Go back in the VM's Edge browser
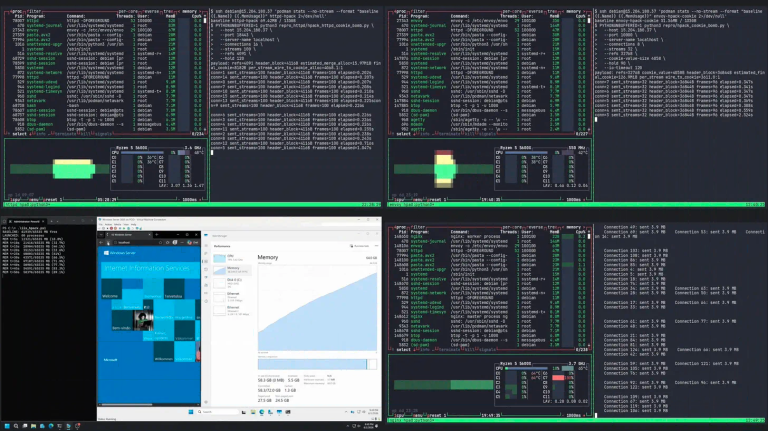 pos(101,242)
